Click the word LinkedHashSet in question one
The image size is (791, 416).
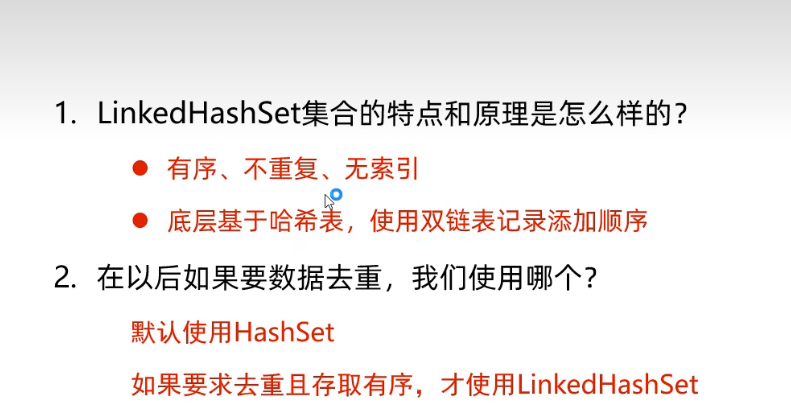coord(199,113)
